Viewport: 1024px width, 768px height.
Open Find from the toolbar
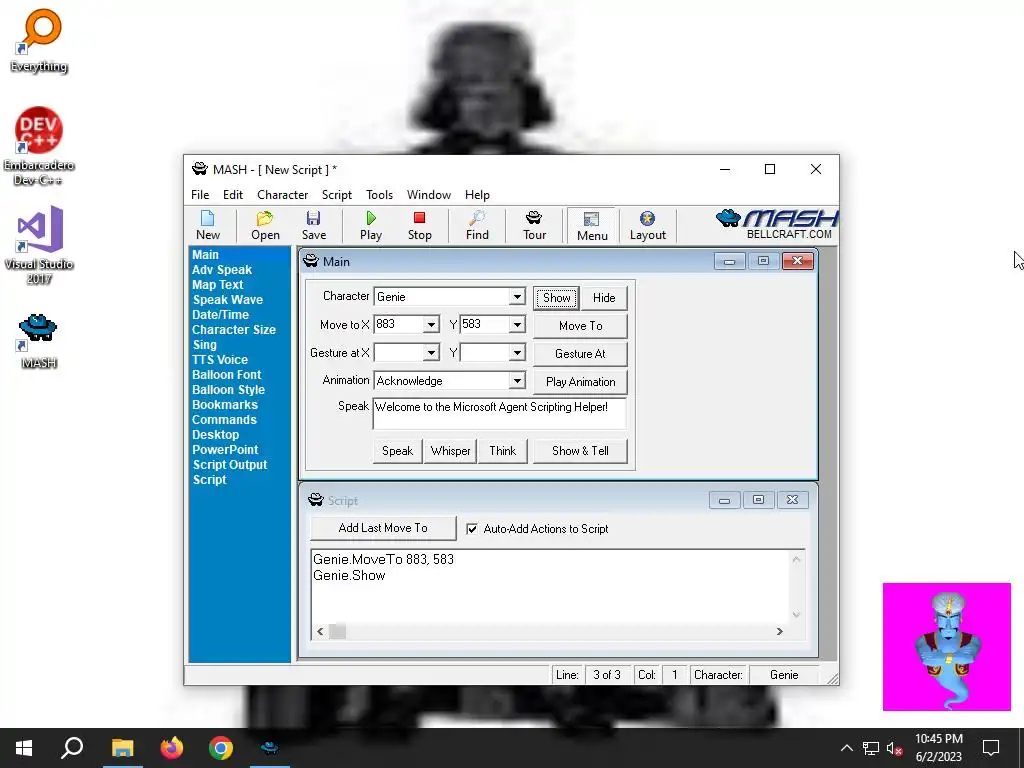pyautogui.click(x=477, y=225)
